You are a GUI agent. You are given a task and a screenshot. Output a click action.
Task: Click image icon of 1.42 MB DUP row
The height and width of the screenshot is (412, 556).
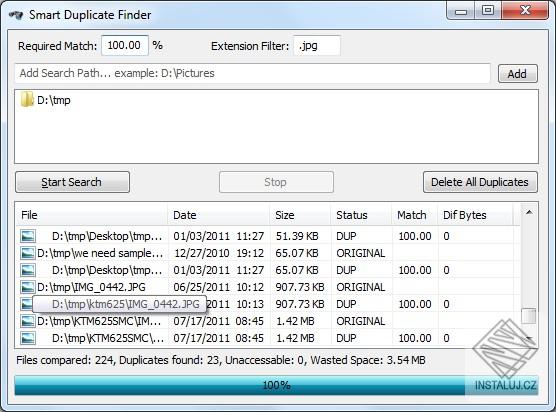click(28, 338)
